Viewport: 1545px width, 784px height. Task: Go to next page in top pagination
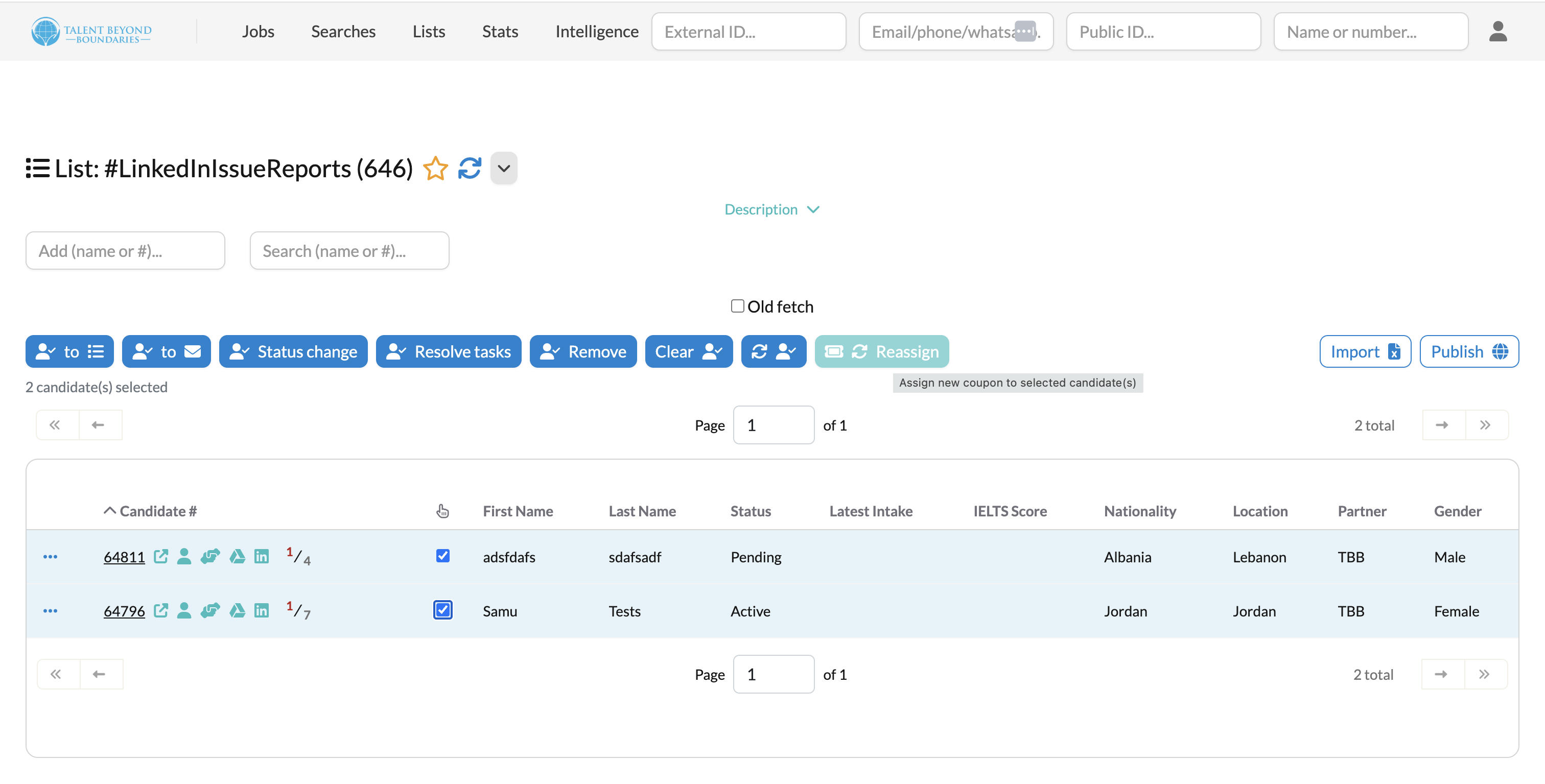pyautogui.click(x=1444, y=425)
